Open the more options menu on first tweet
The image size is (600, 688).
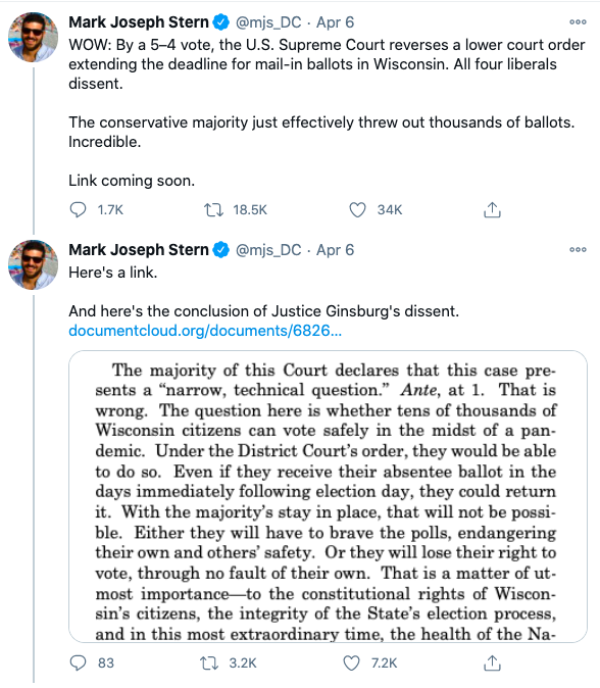tap(578, 22)
